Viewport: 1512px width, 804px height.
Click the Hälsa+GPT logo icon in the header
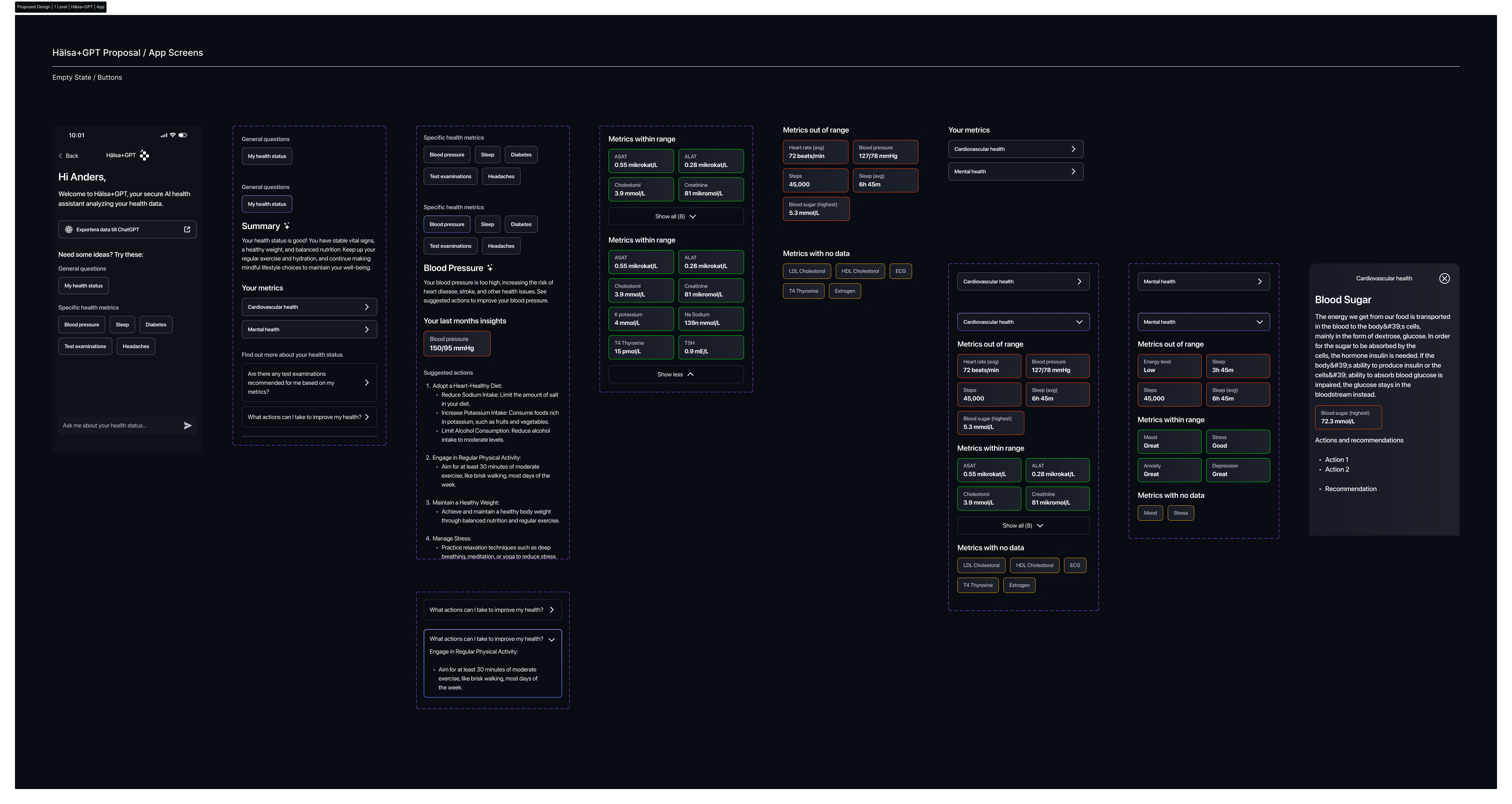[x=144, y=155]
